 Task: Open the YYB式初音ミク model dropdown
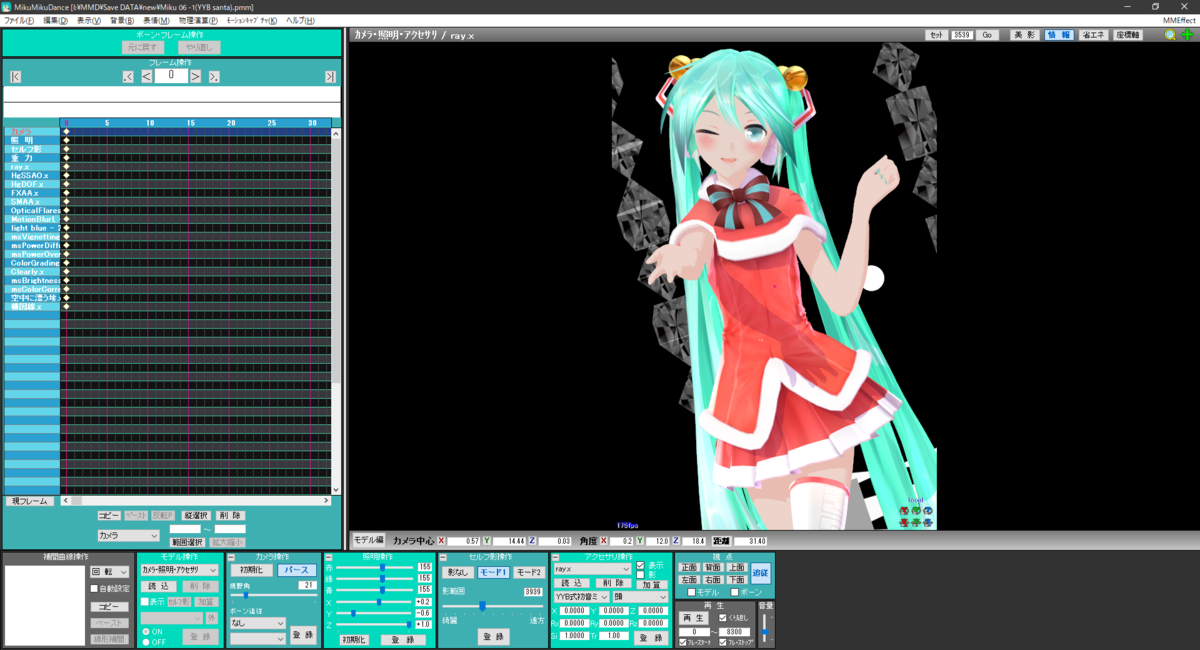click(581, 596)
